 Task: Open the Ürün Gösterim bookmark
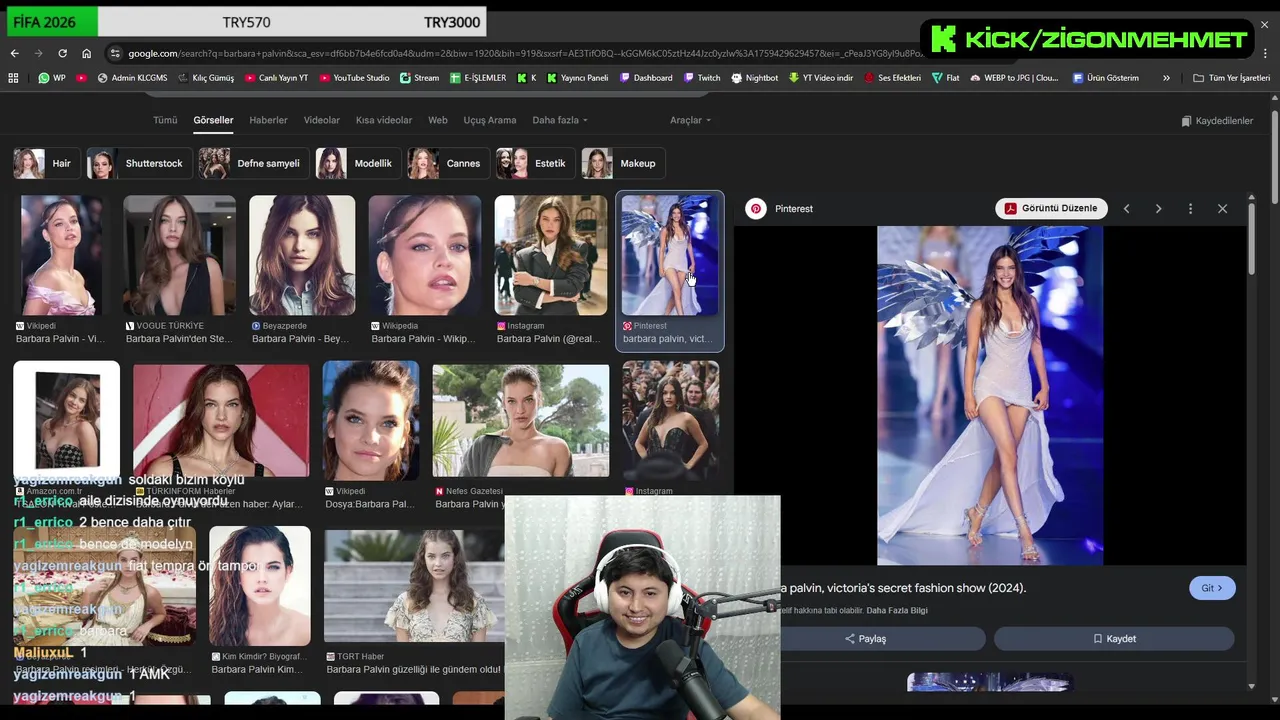tap(1106, 78)
